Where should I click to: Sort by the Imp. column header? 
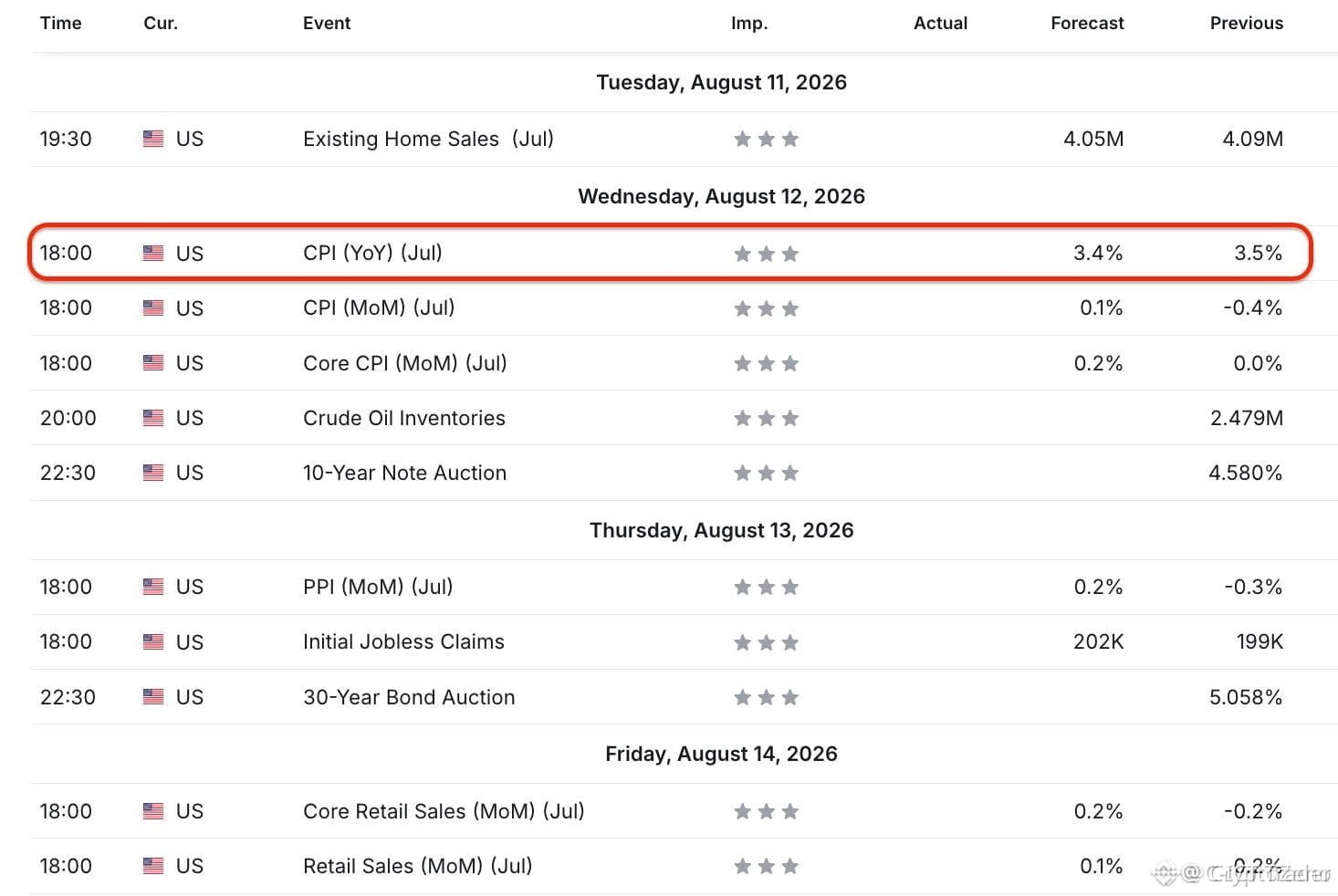(749, 24)
